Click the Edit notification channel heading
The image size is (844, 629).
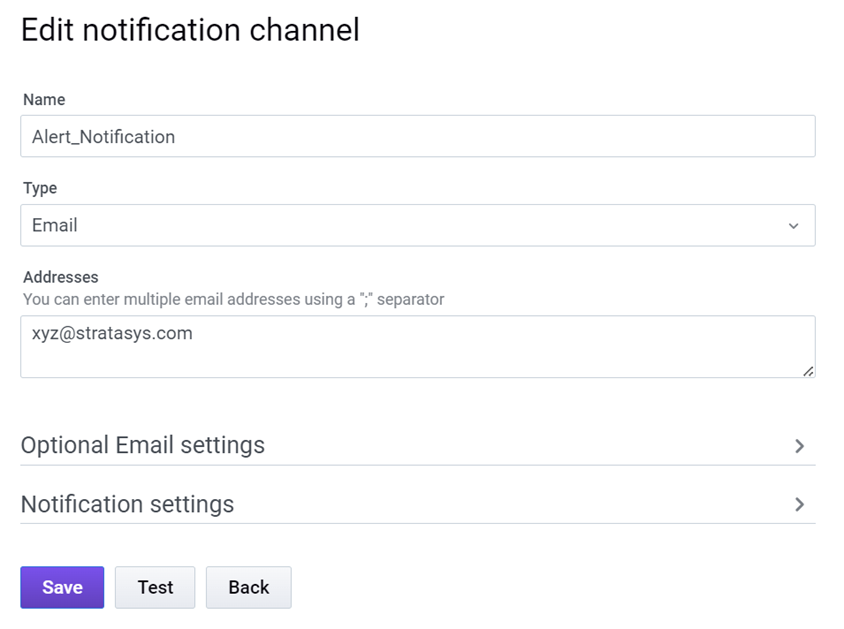tap(190, 30)
